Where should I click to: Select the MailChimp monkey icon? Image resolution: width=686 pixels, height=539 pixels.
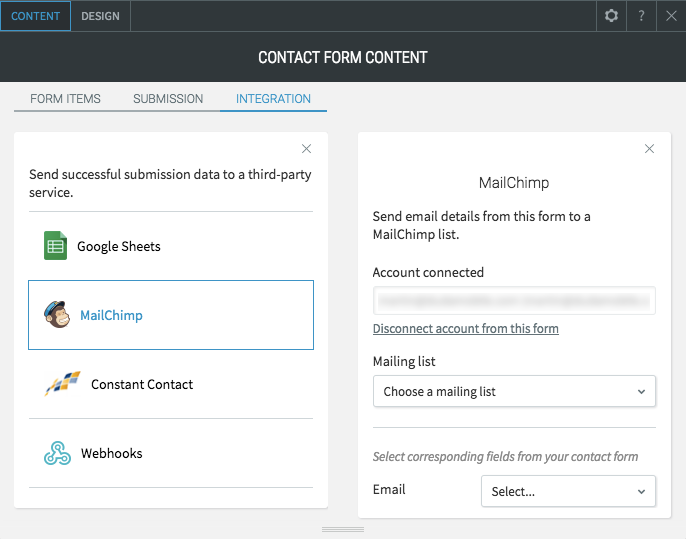pyautogui.click(x=57, y=315)
